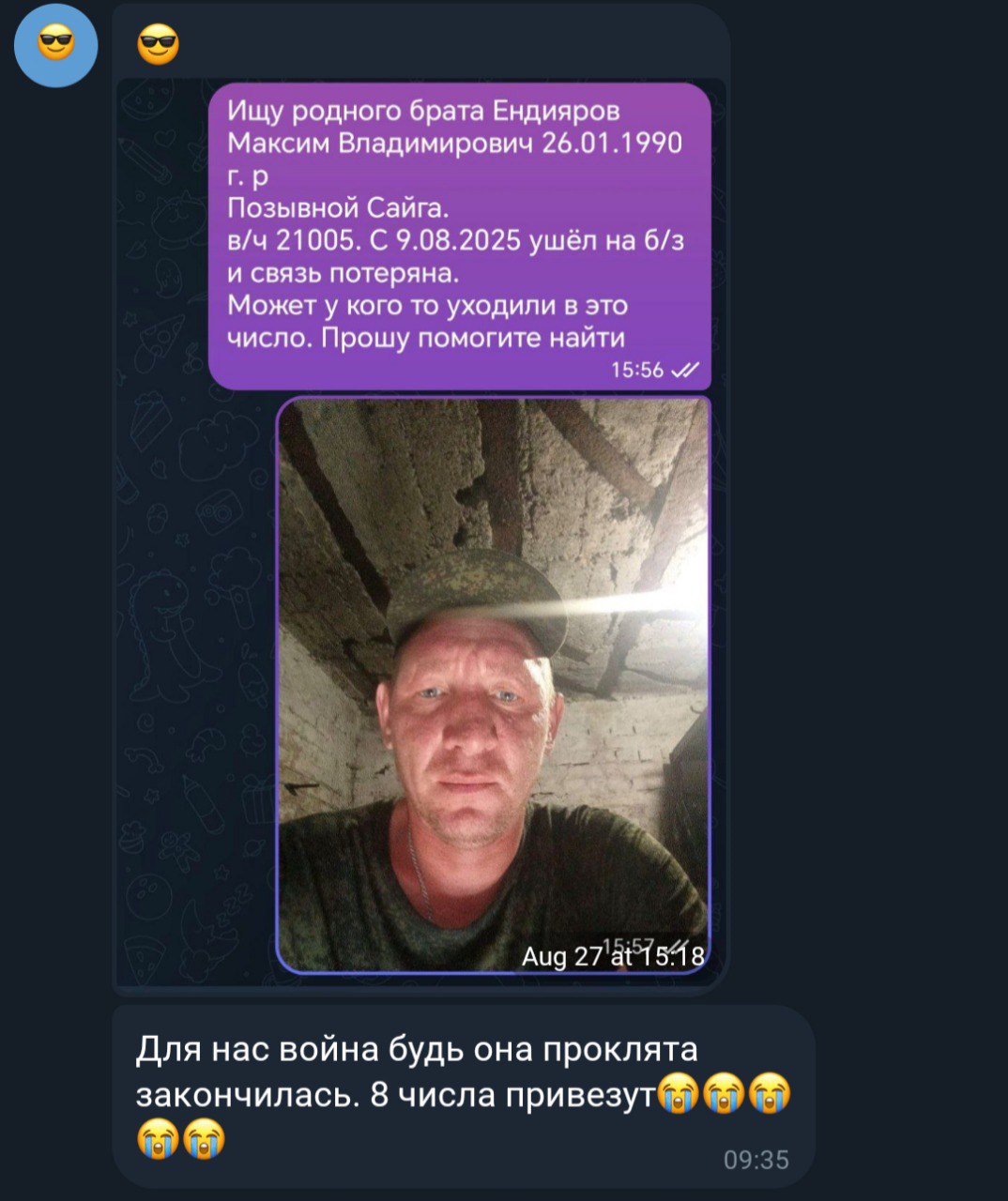Click the first crying emoji after "привезут"
1008x1201 pixels.
point(677,1094)
